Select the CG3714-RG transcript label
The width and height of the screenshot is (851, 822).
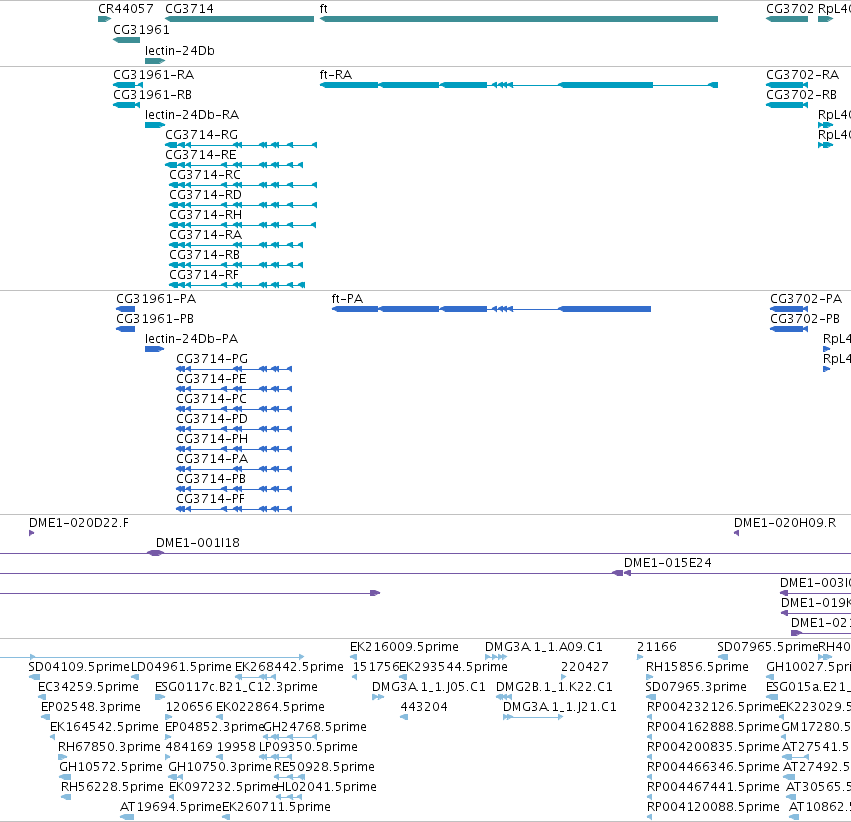(x=201, y=135)
